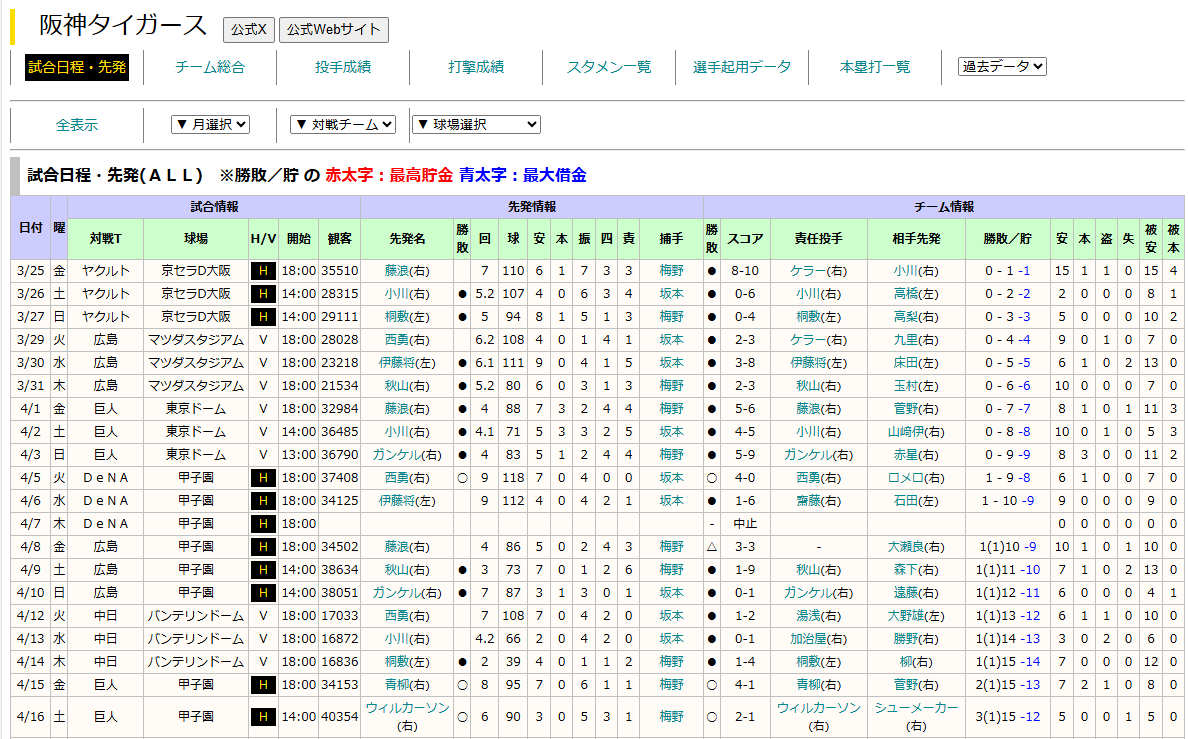Open the 投手成績 tab

343,67
